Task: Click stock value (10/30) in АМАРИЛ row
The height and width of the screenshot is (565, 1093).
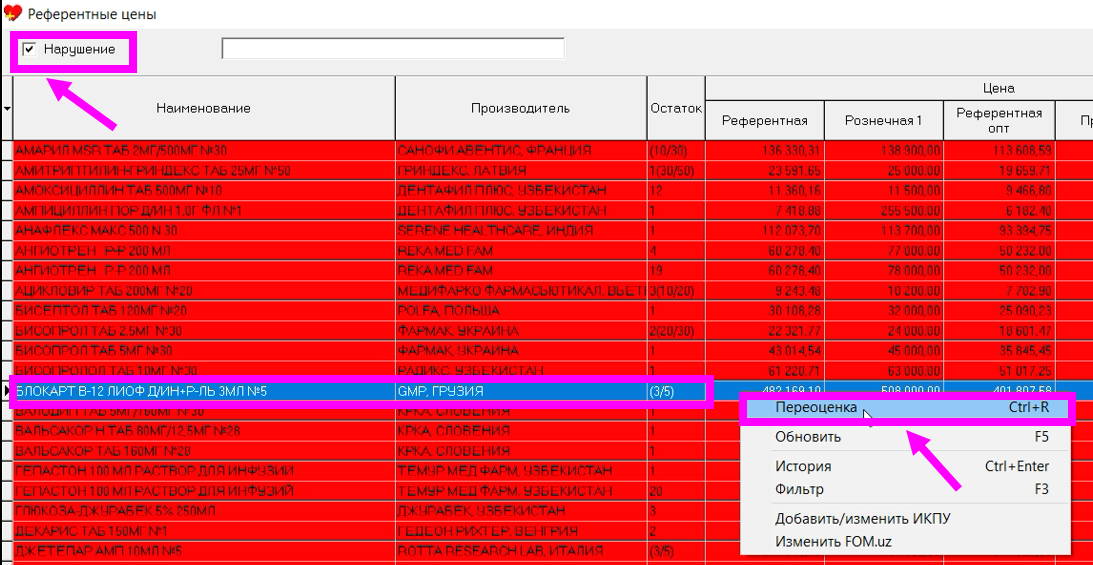Action: [x=676, y=150]
